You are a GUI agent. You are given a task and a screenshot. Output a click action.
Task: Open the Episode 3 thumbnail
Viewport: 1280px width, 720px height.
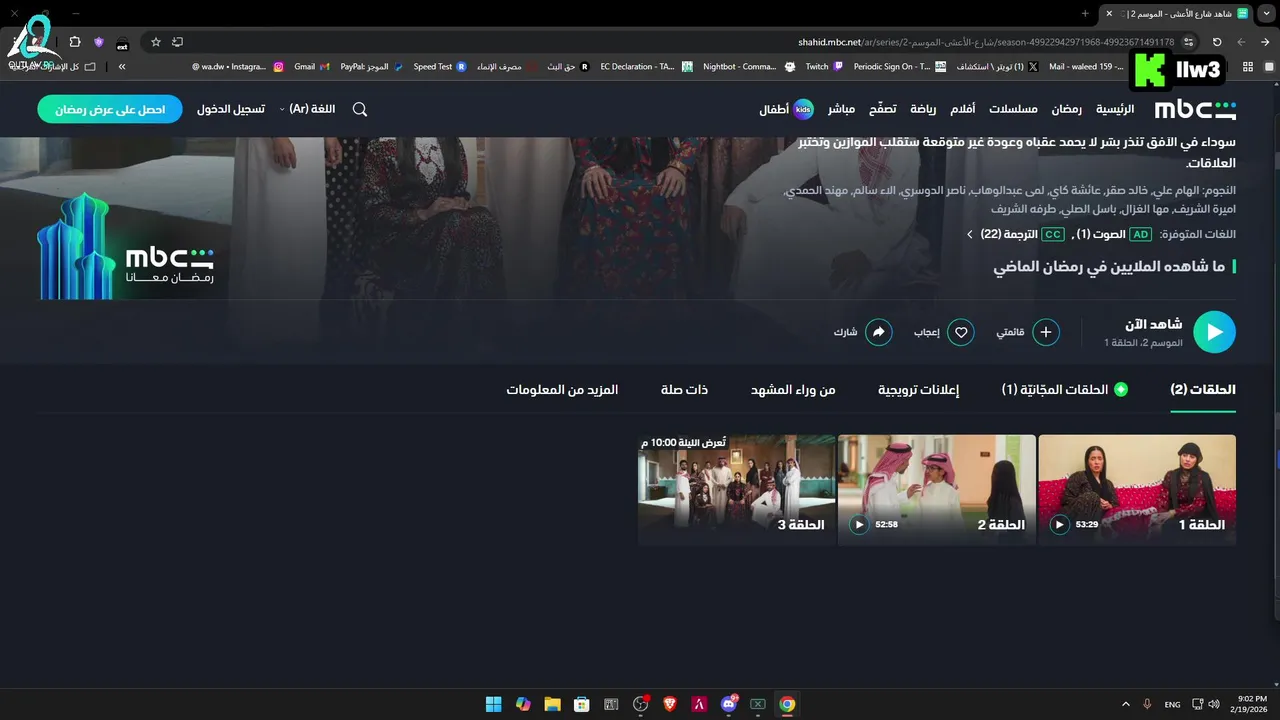pos(737,489)
